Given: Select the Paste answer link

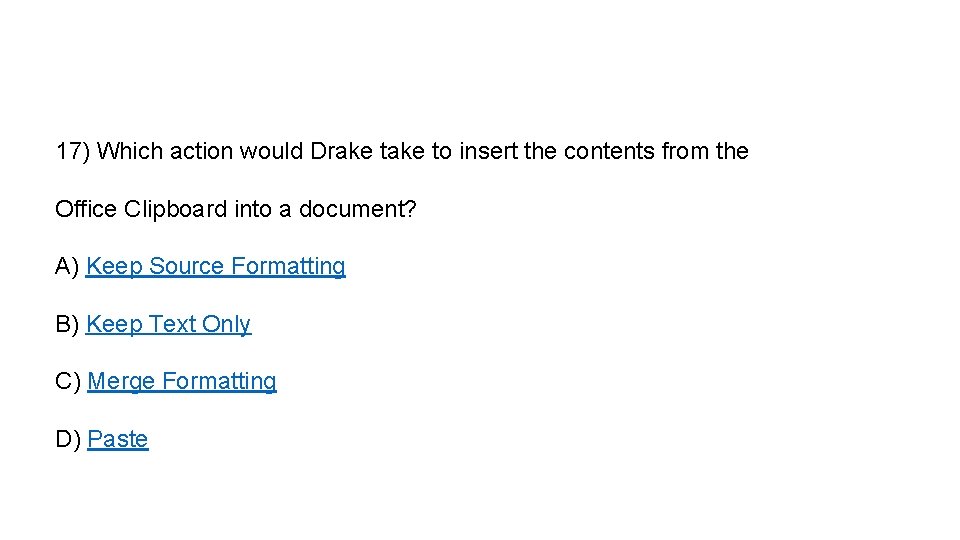Looking at the screenshot, I should pos(118,439).
